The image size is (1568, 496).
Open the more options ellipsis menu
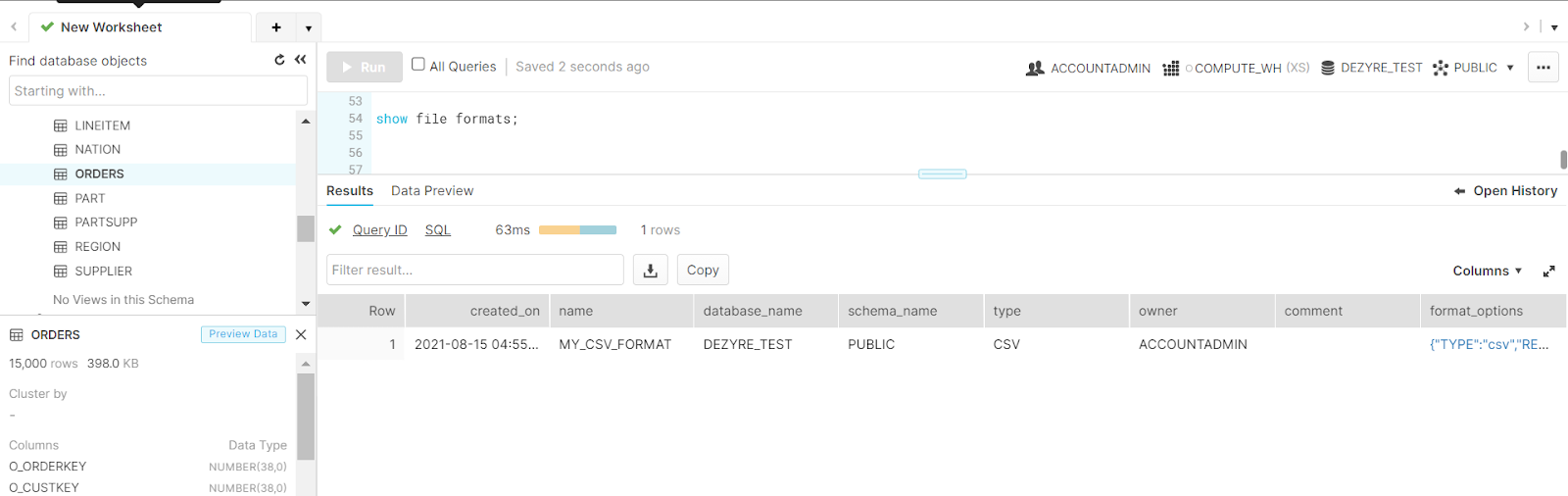tap(1543, 68)
